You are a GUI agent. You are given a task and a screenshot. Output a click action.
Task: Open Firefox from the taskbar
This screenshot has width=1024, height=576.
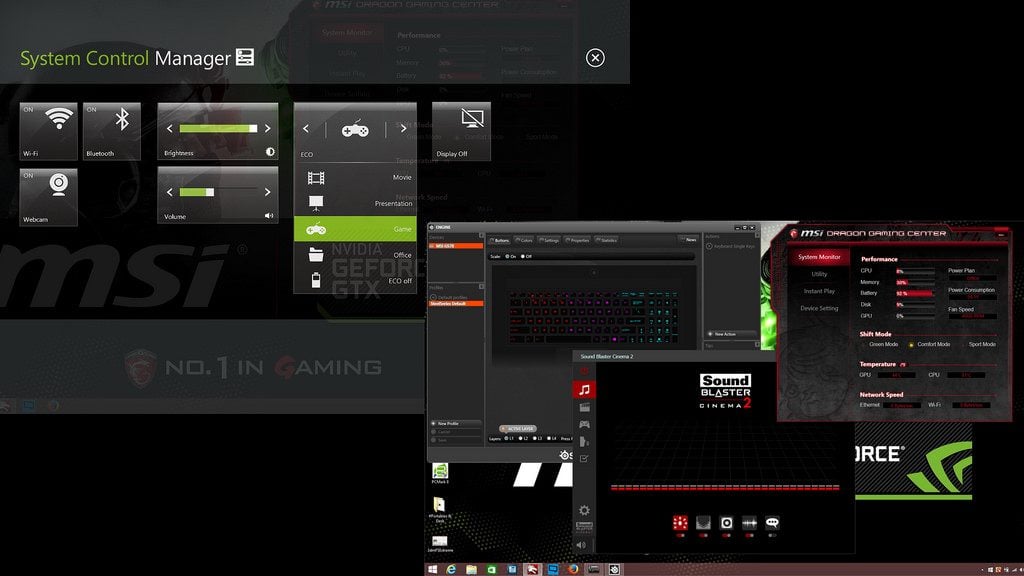[x=573, y=569]
